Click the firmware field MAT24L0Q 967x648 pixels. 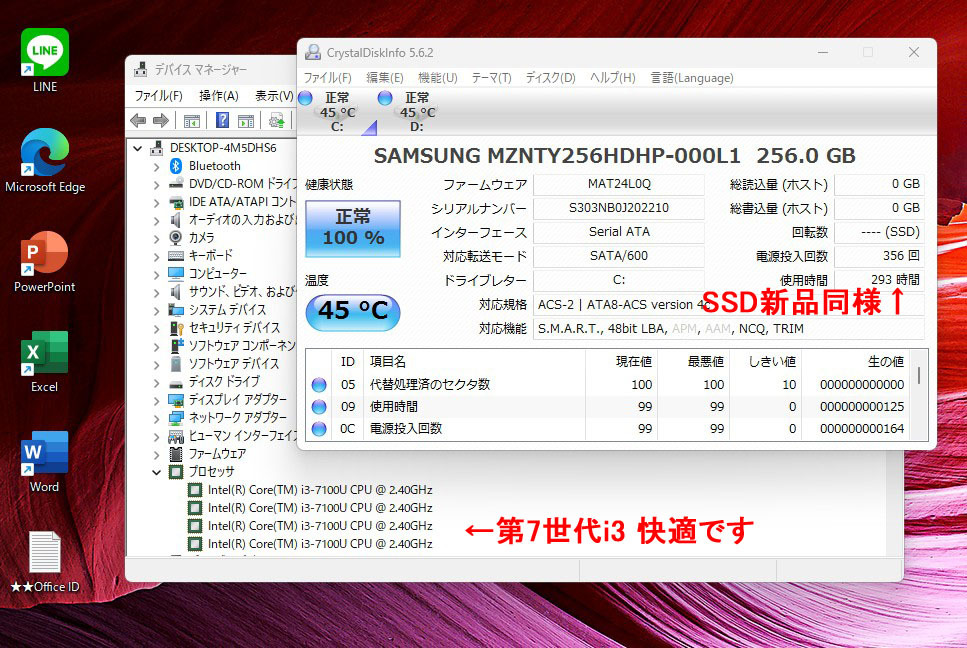(x=619, y=184)
